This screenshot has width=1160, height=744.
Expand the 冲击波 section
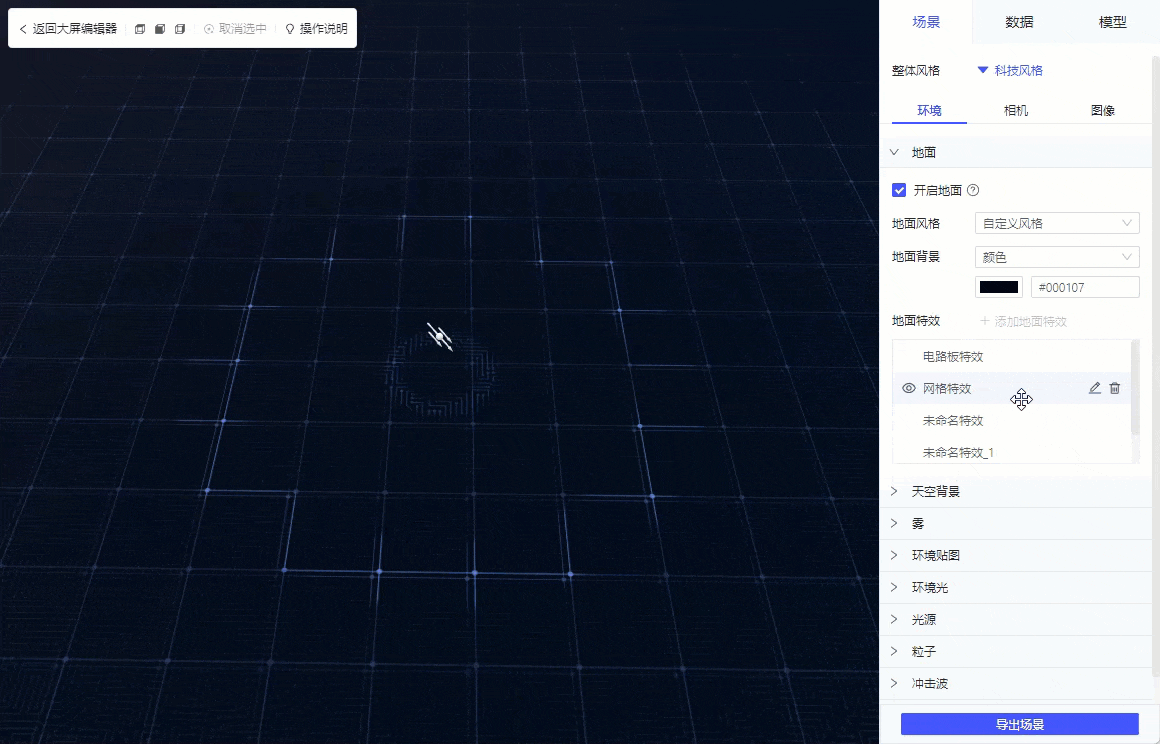tap(1016, 684)
